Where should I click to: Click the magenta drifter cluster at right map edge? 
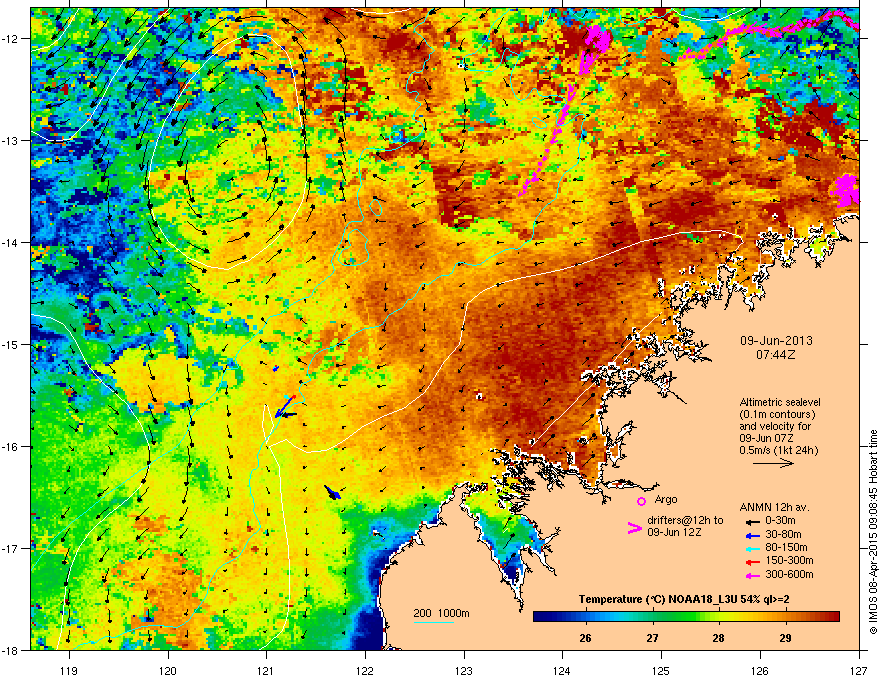tap(846, 189)
